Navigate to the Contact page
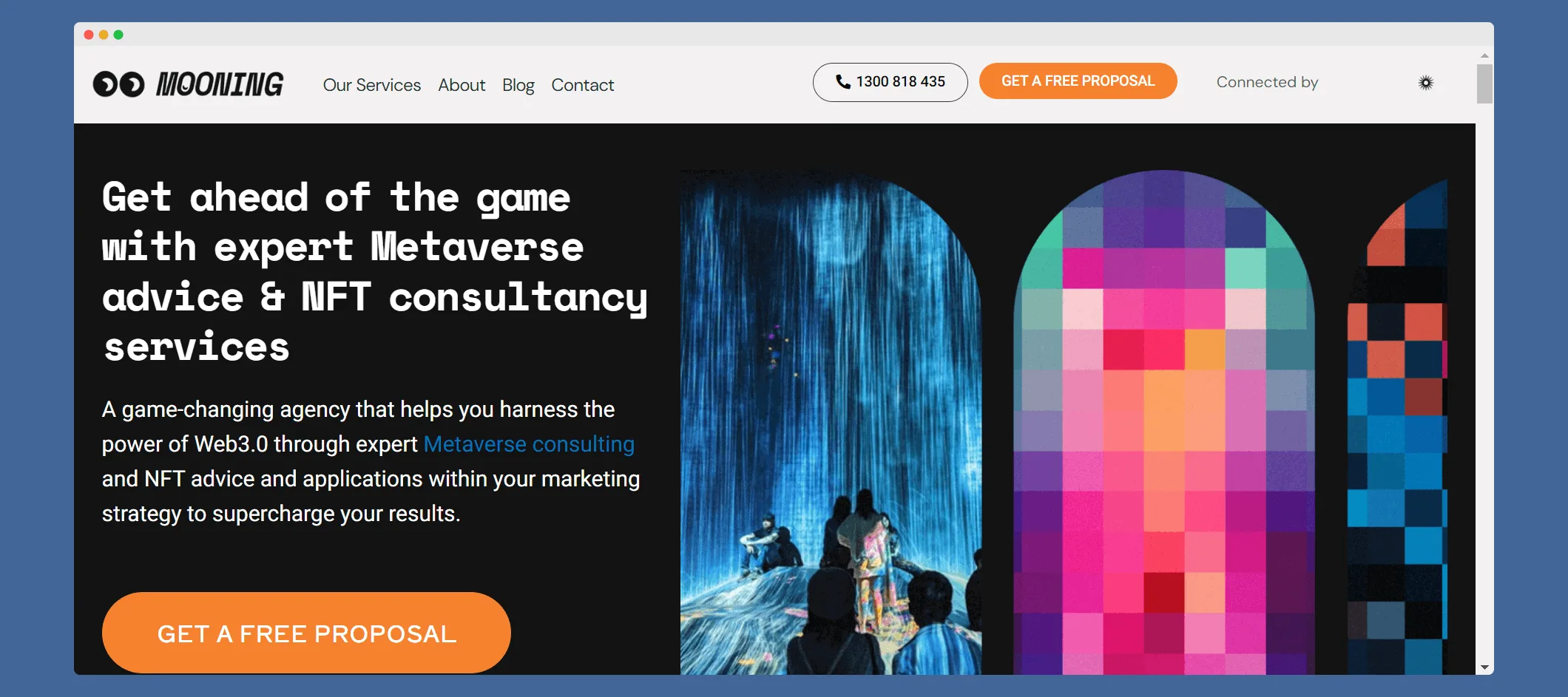This screenshot has height=697, width=1568. click(x=582, y=85)
